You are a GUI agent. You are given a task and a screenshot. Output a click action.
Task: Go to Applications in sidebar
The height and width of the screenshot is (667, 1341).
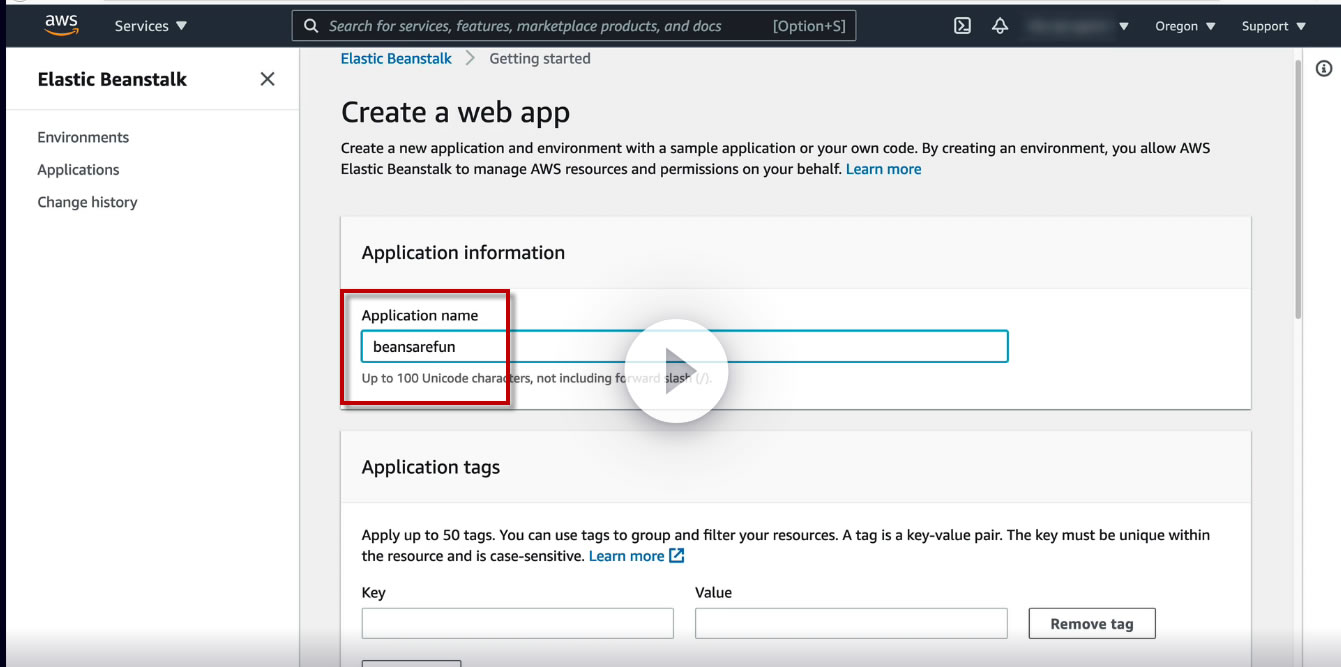pos(78,169)
